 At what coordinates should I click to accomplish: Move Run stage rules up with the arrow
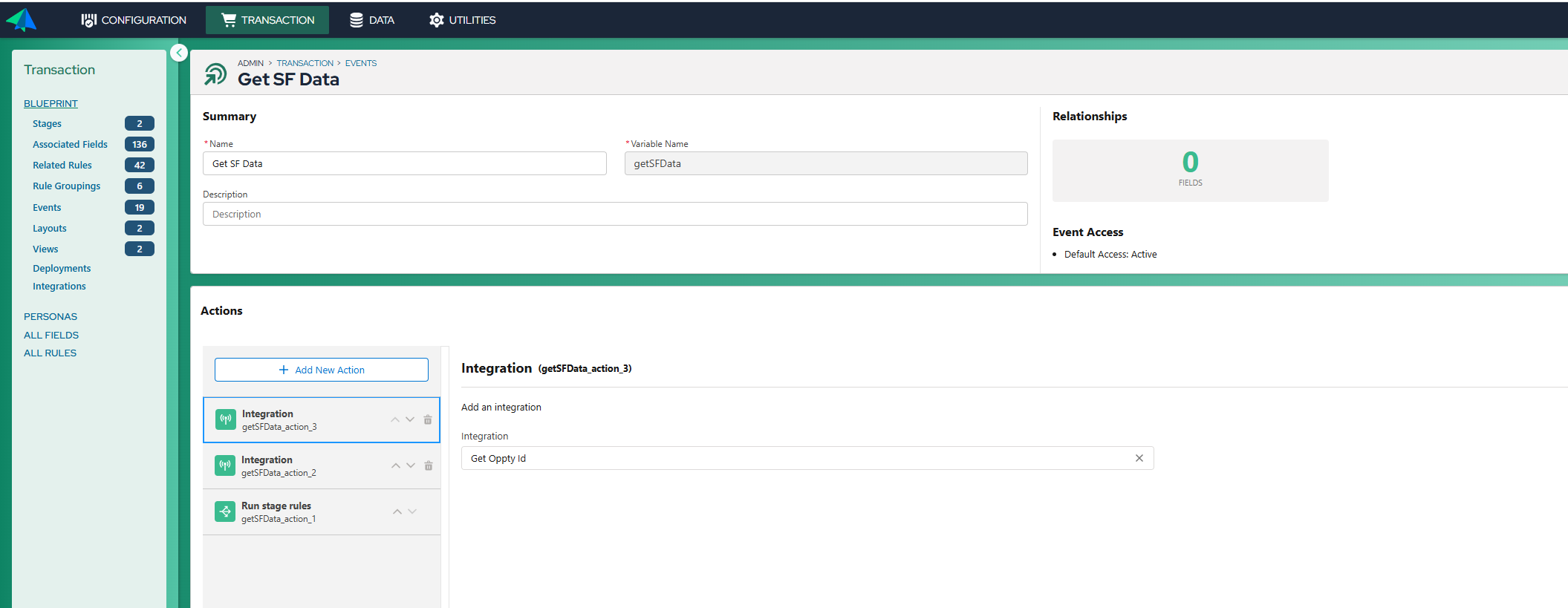coord(397,511)
